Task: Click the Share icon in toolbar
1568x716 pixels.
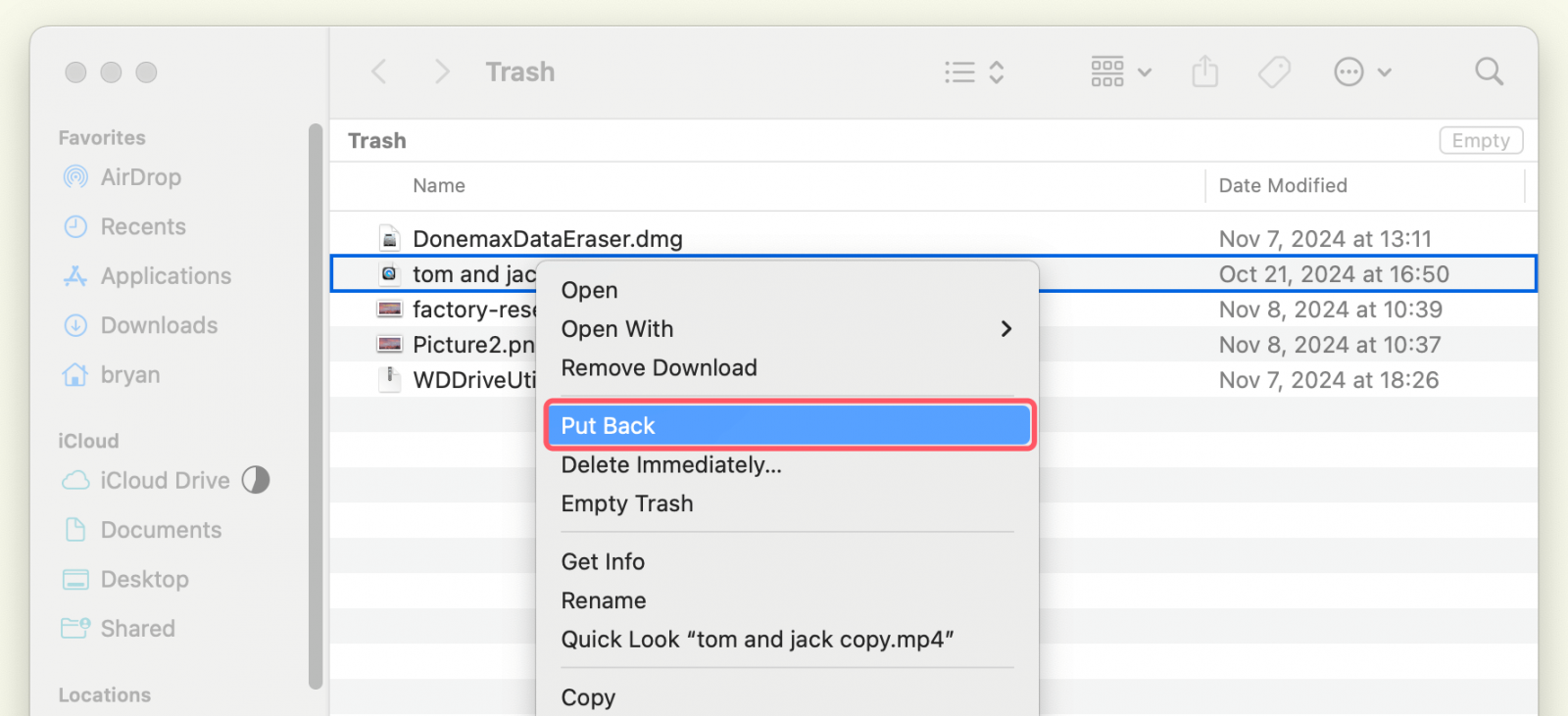Action: pos(1204,72)
